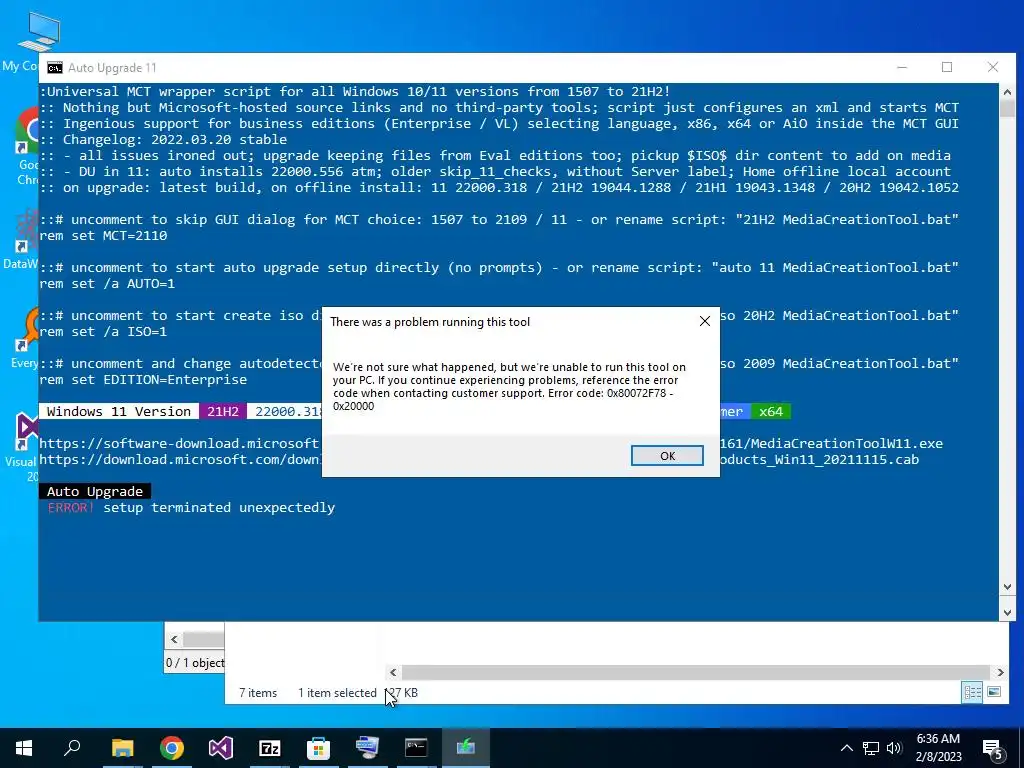Open the remote desktop taskbar app icon
Image resolution: width=1024 pixels, height=768 pixels.
coord(367,748)
